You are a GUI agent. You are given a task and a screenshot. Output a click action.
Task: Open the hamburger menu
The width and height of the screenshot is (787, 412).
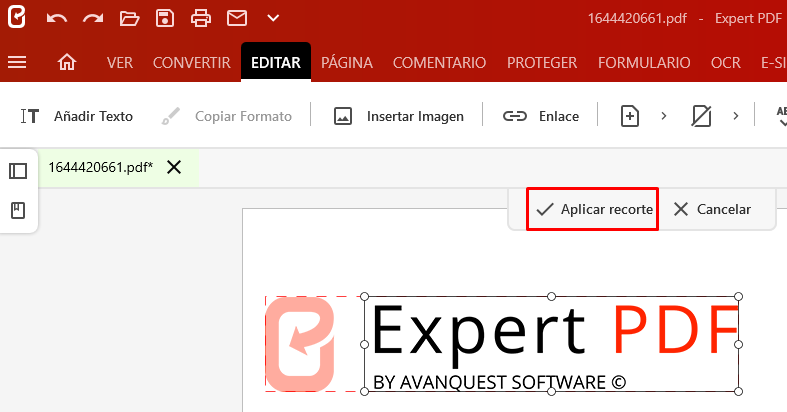pos(17,63)
